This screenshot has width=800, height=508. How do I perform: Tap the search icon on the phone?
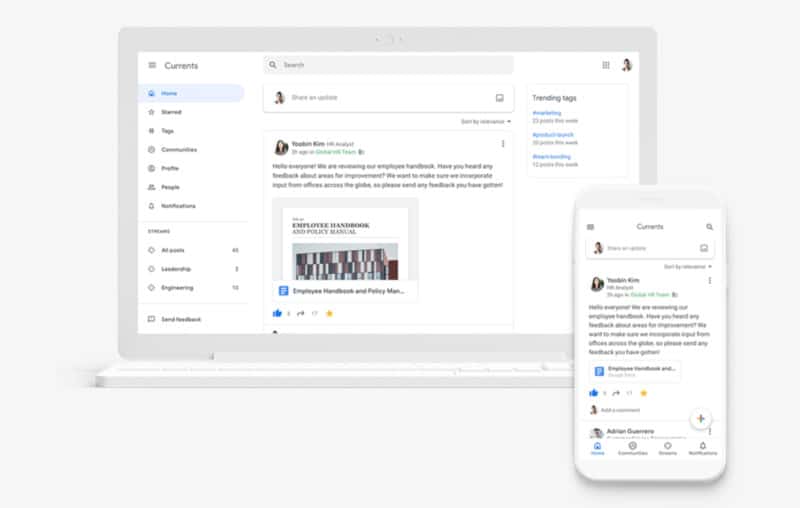pos(709,226)
